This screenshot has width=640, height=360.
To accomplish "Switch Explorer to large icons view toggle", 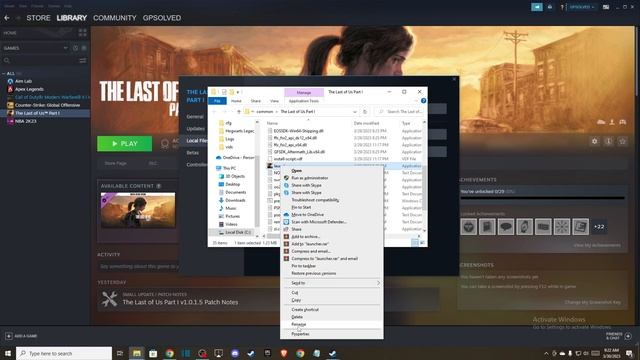I will point(422,243).
